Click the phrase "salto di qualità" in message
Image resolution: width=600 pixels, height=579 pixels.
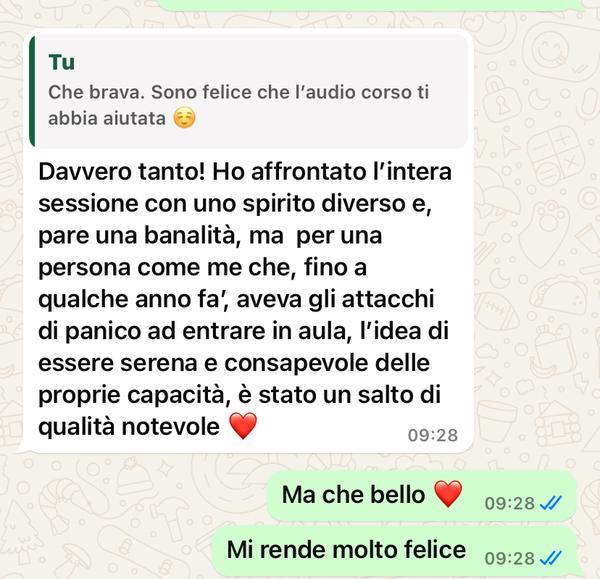pyautogui.click(x=240, y=410)
